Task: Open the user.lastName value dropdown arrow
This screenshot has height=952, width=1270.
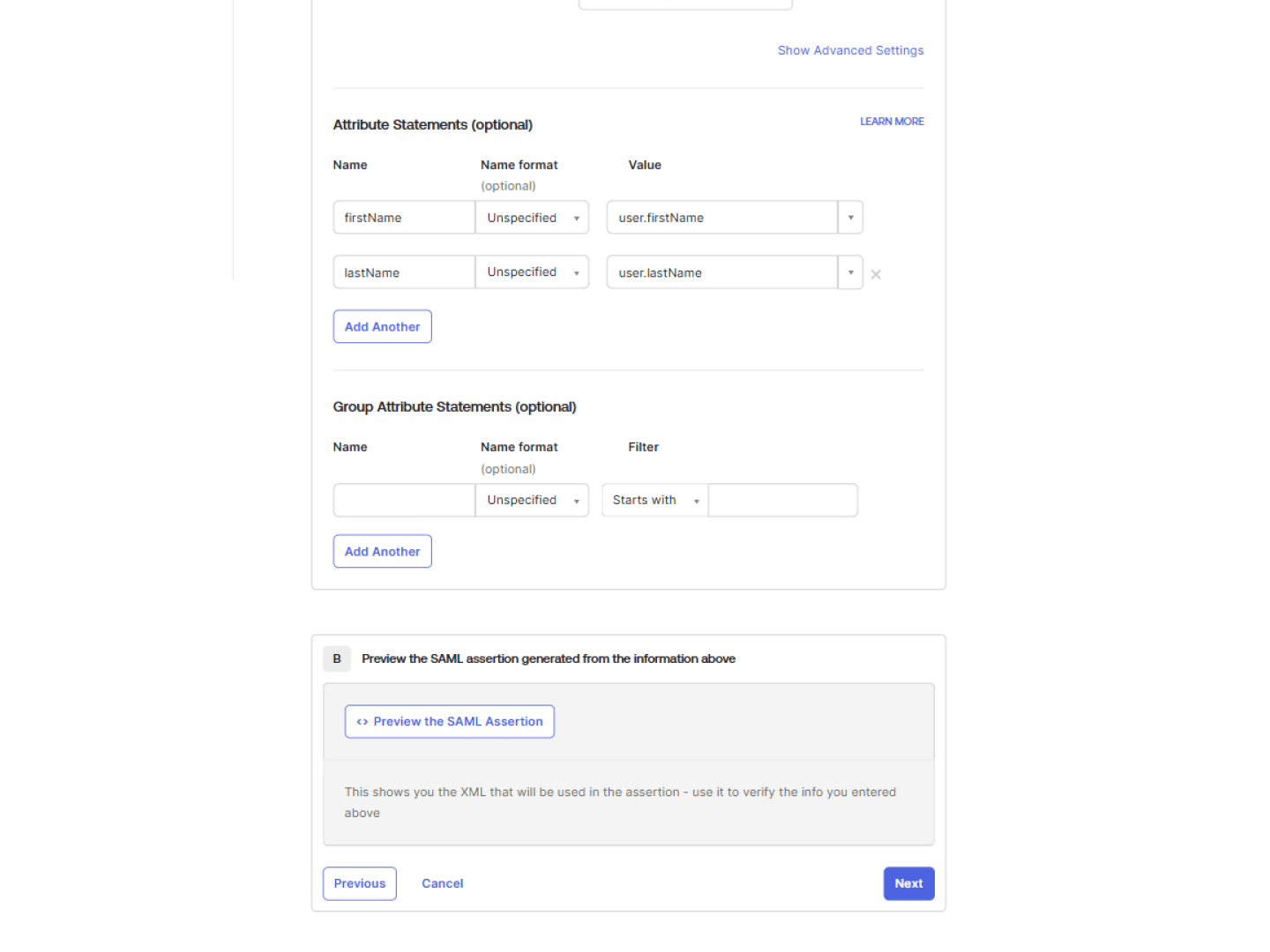Action: point(850,272)
